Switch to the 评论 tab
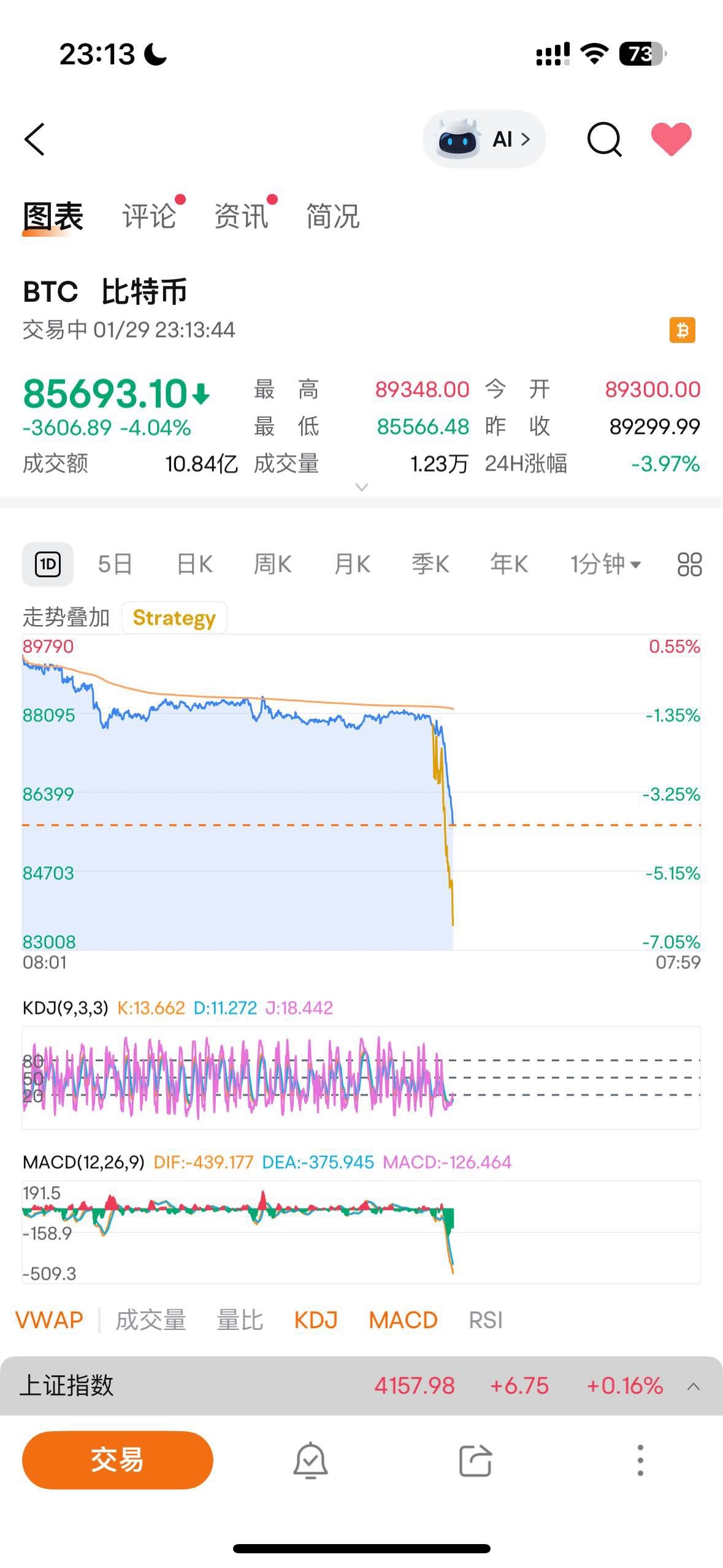Viewport: 723px width, 1568px height. 149,217
